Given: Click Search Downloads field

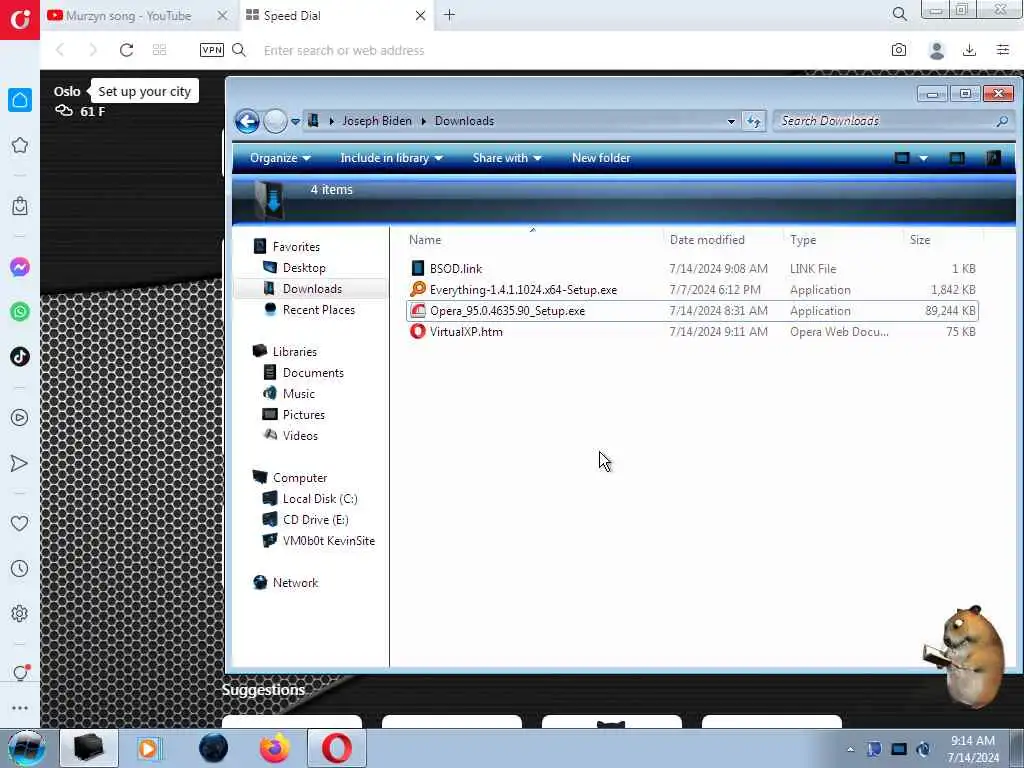Looking at the screenshot, I should click(893, 121).
